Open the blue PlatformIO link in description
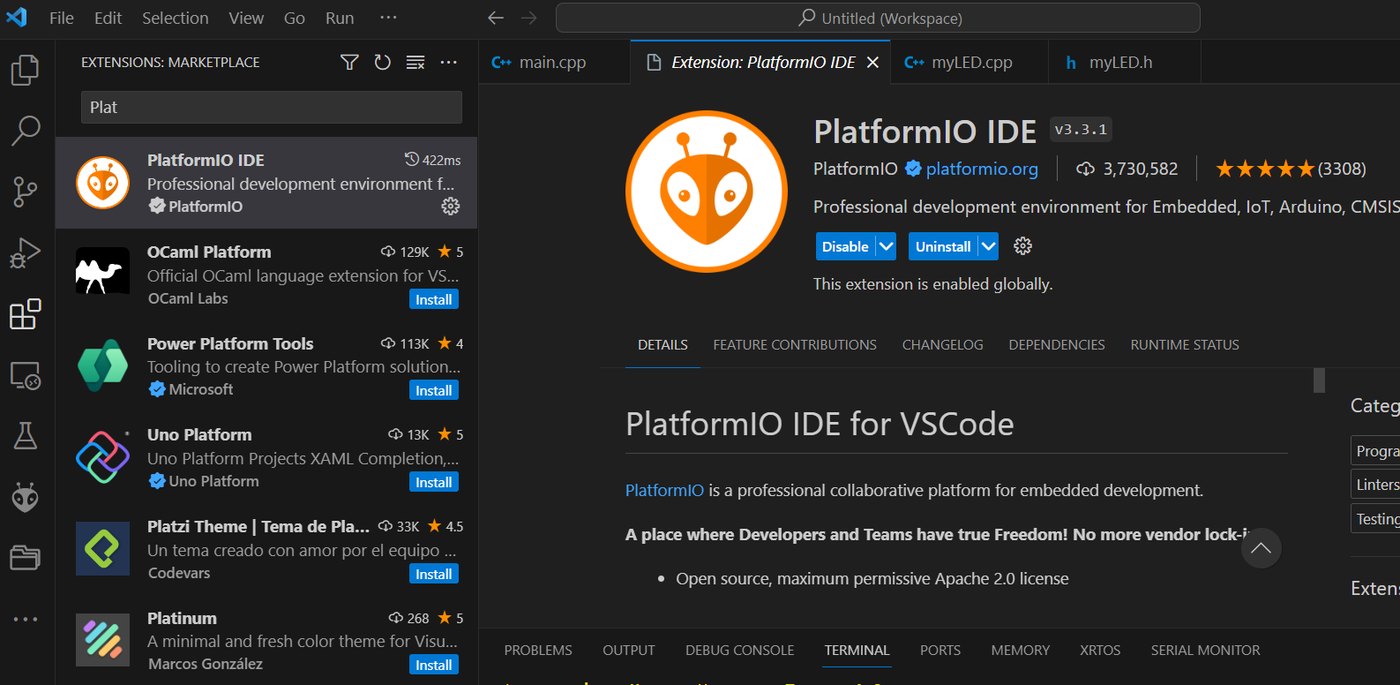The width and height of the screenshot is (1400, 685). pyautogui.click(x=665, y=490)
